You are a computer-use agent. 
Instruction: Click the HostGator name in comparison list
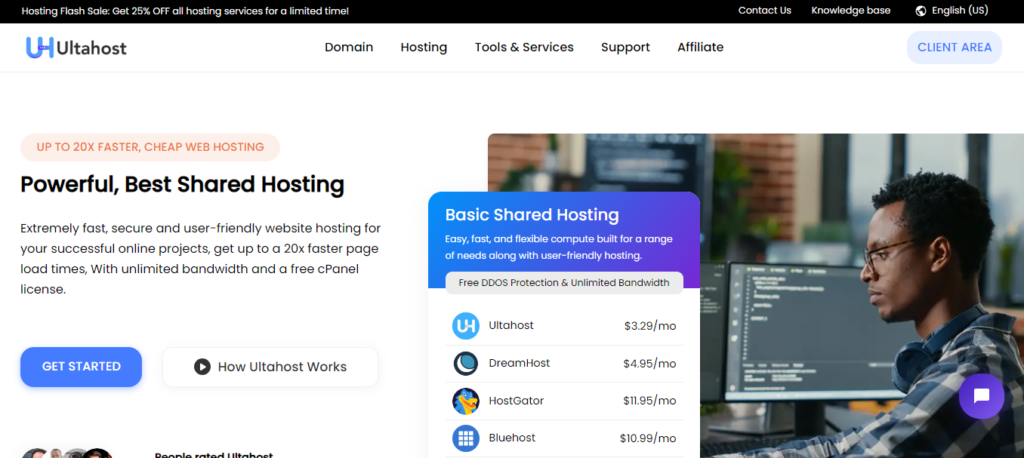[x=516, y=400]
